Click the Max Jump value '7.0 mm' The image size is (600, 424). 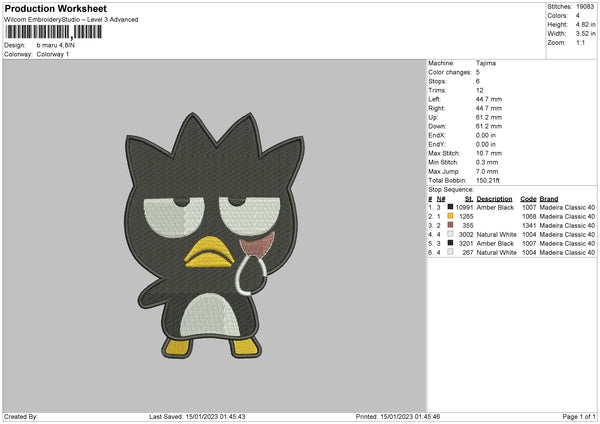pyautogui.click(x=487, y=171)
